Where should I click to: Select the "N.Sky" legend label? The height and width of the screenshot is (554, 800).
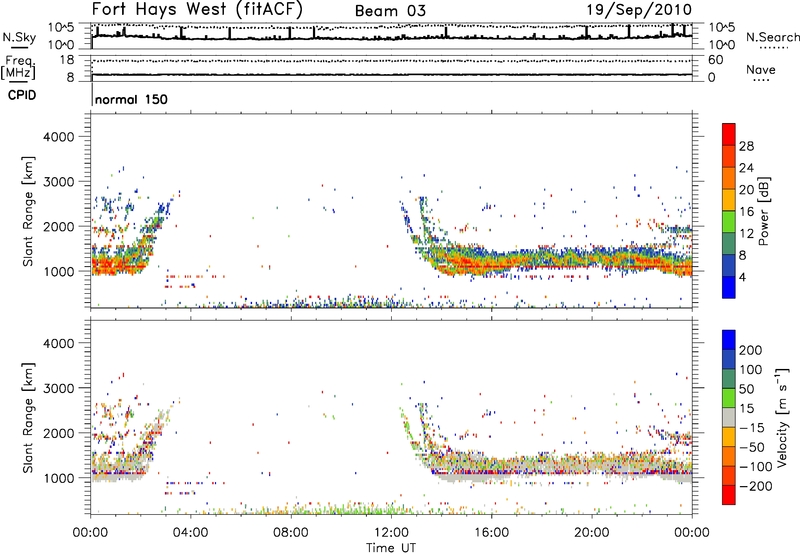pyautogui.click(x=19, y=37)
